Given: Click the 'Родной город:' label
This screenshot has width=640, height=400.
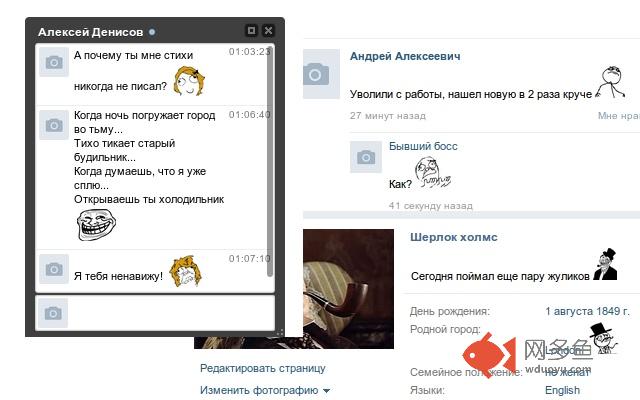Looking at the screenshot, I should pyautogui.click(x=445, y=329).
